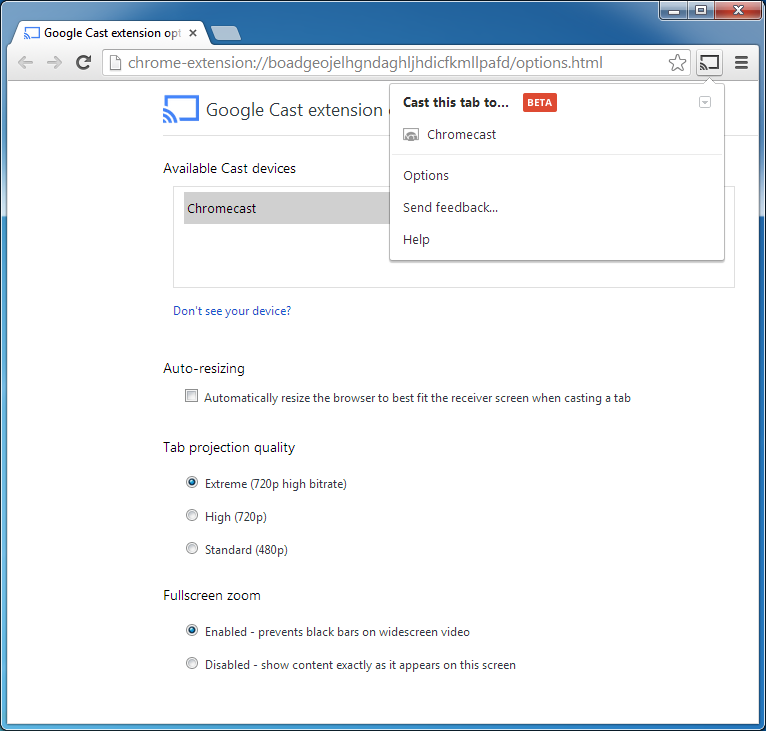Click the "Fullscreen zoom" heading
This screenshot has height=731, width=766.
212,596
